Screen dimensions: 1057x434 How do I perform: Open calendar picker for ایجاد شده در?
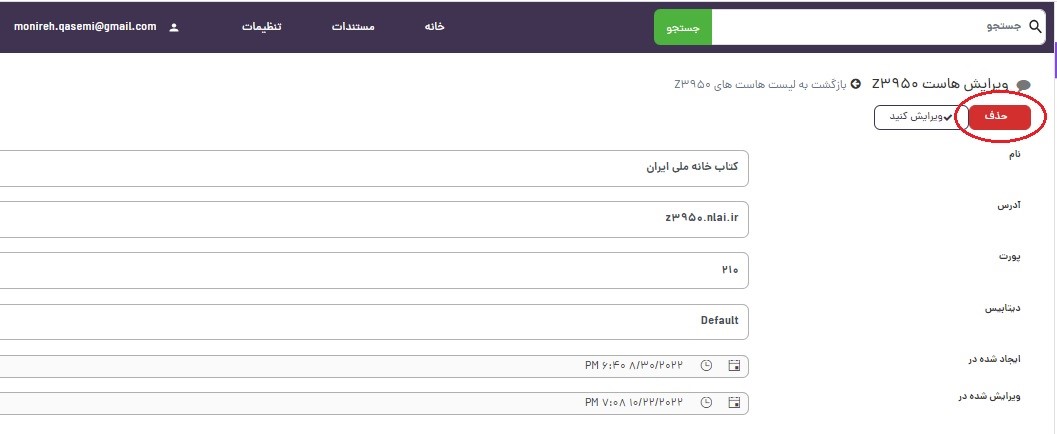(x=734, y=367)
